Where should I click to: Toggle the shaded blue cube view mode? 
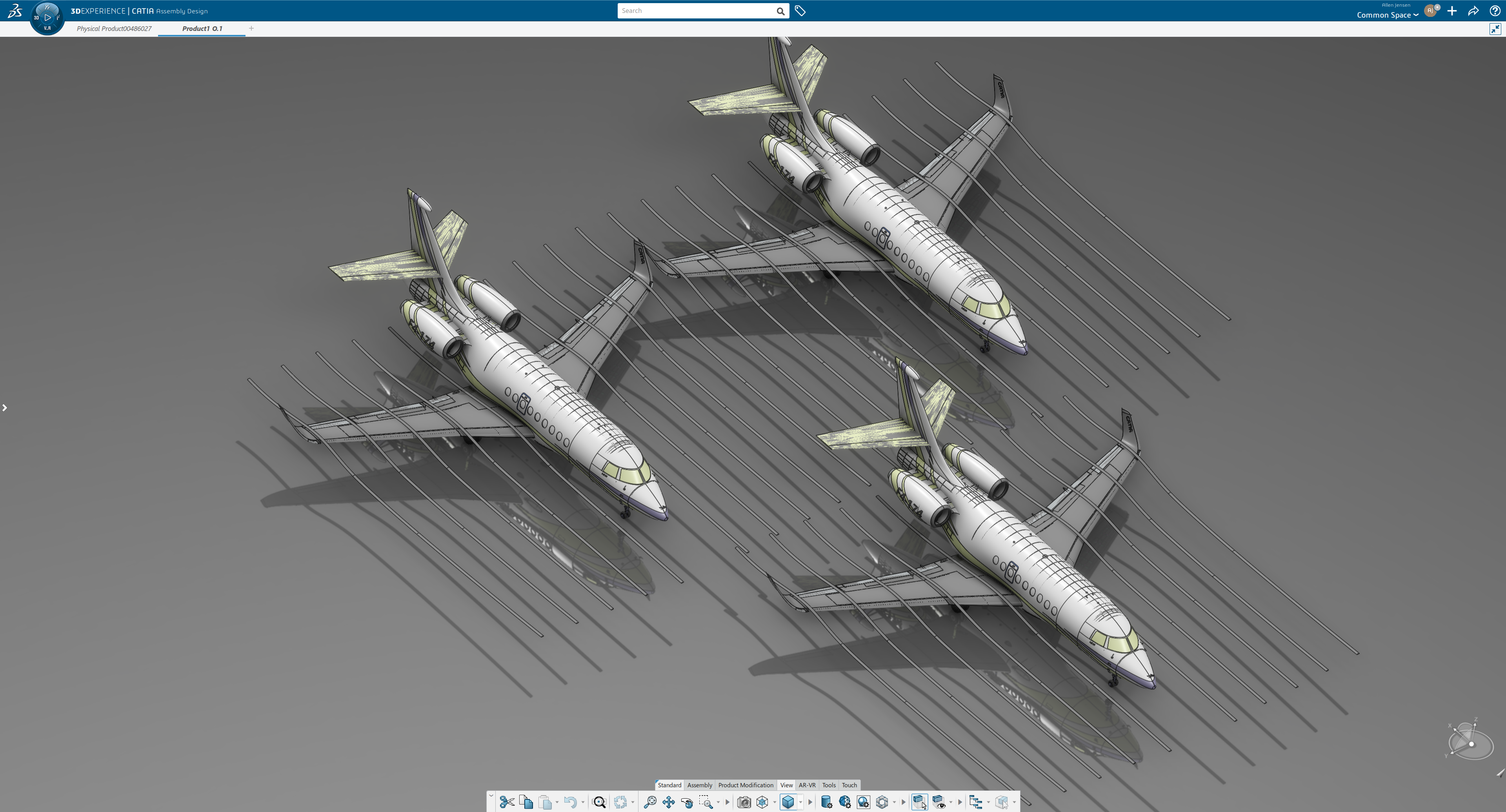point(788,802)
